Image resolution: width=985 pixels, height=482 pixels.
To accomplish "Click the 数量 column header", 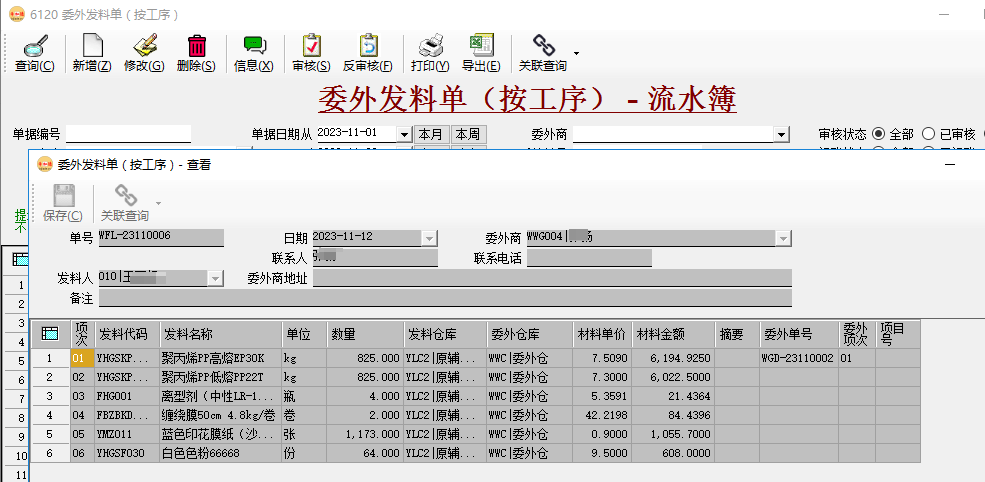I will (365, 334).
